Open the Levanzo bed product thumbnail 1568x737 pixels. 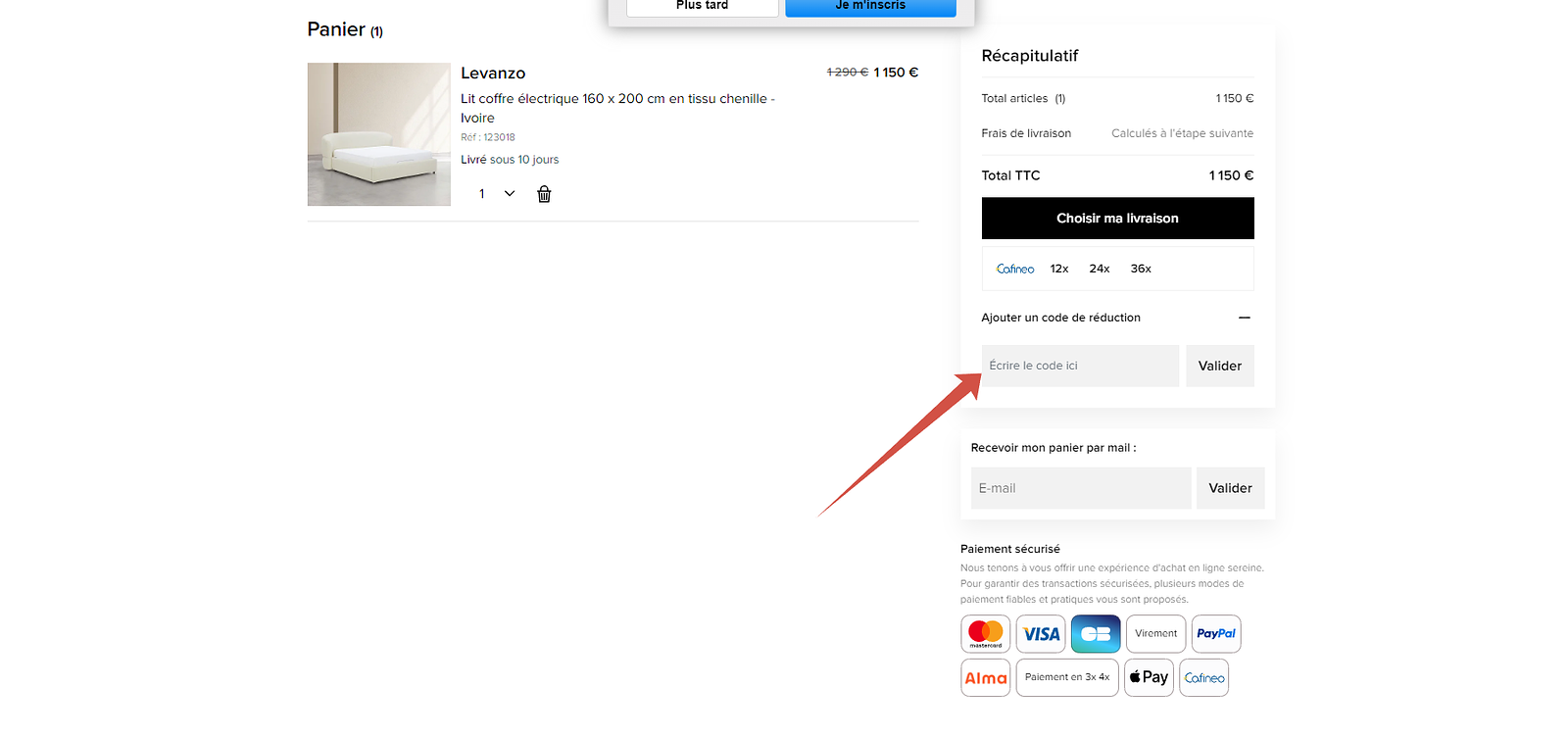coord(379,134)
